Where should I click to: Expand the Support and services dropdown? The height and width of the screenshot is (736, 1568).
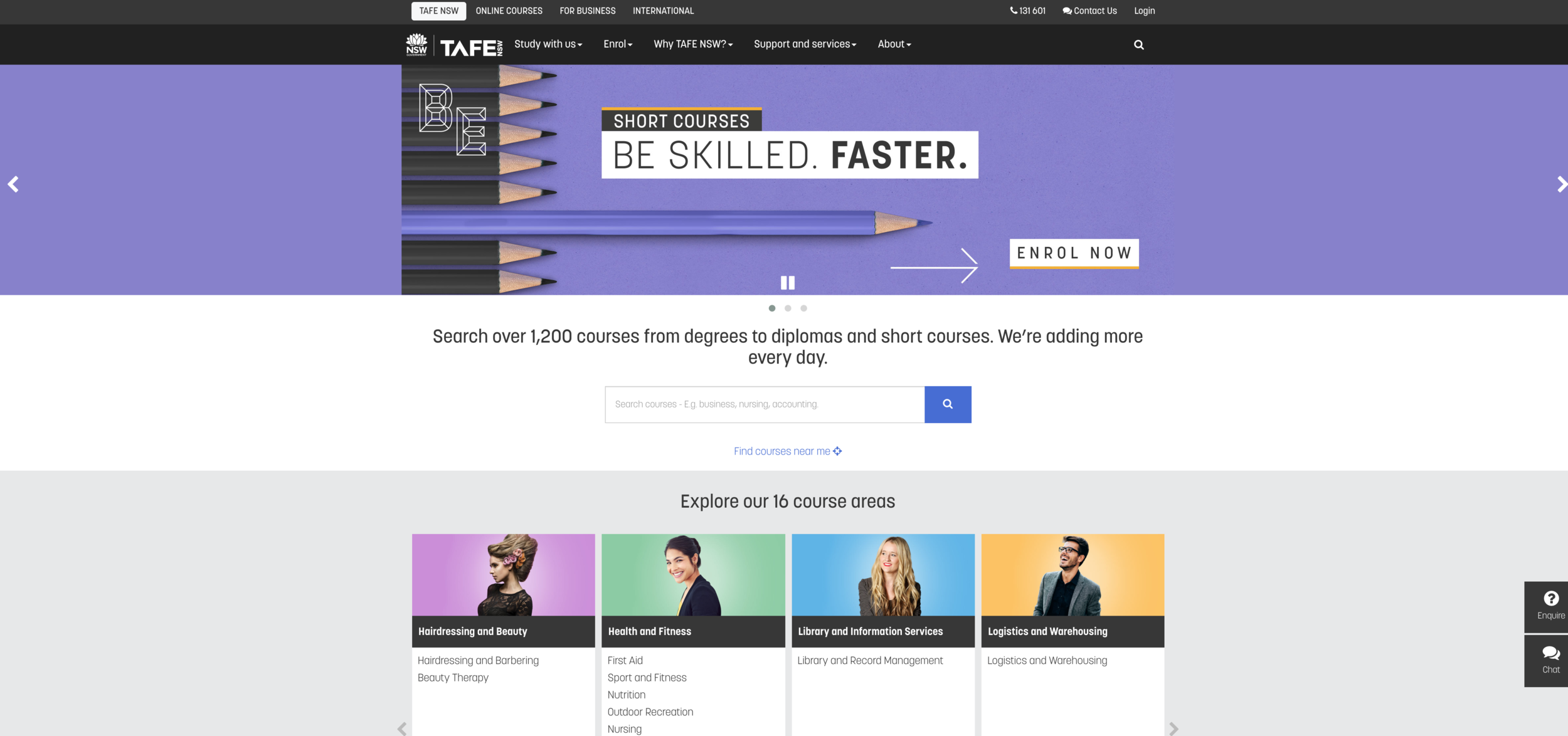pyautogui.click(x=804, y=44)
